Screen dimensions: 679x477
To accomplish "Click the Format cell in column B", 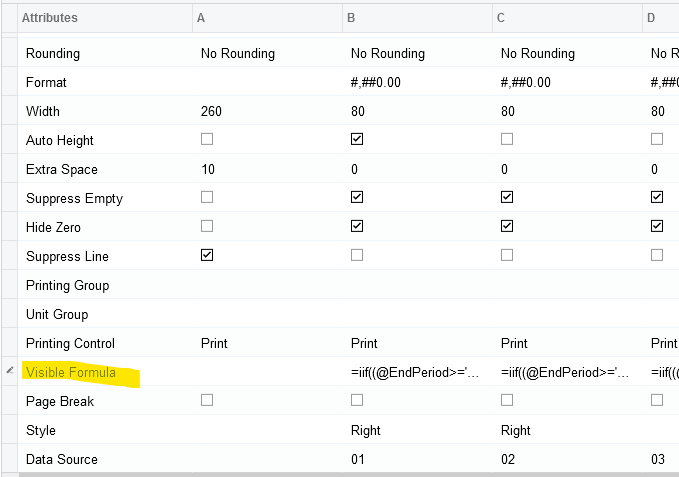I will point(417,82).
